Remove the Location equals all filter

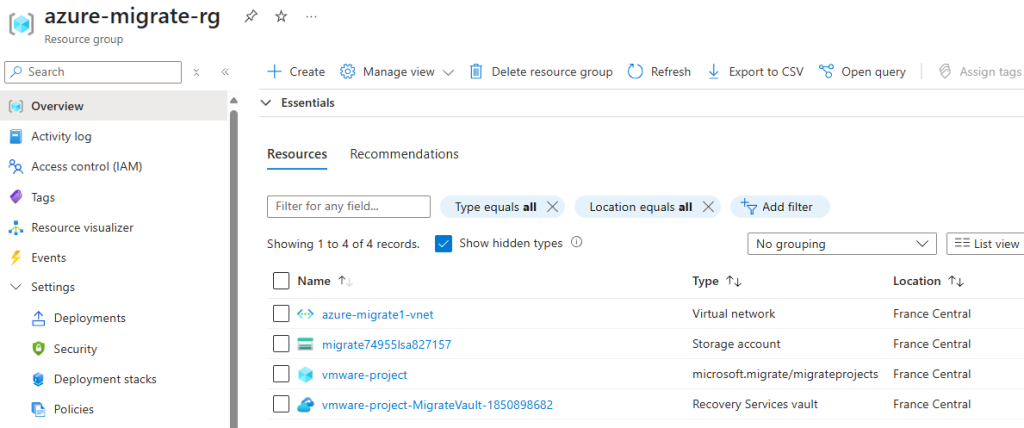click(708, 207)
